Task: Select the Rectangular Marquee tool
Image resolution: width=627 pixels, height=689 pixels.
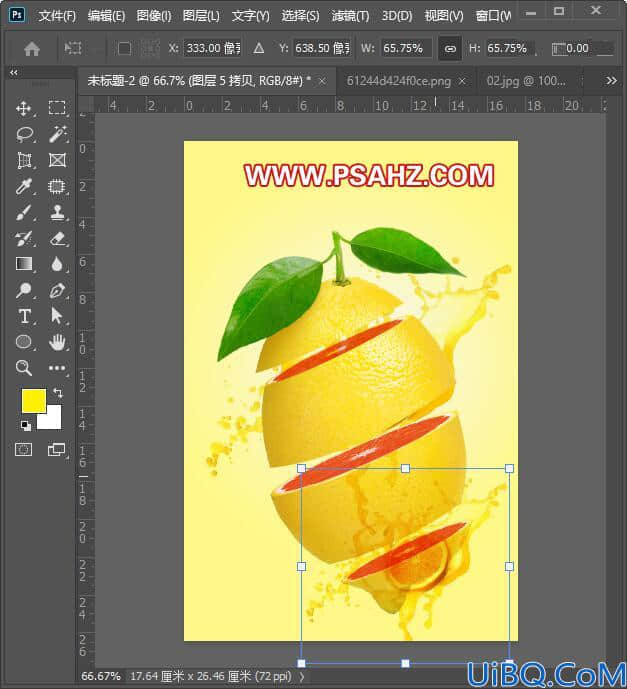Action: click(x=57, y=108)
